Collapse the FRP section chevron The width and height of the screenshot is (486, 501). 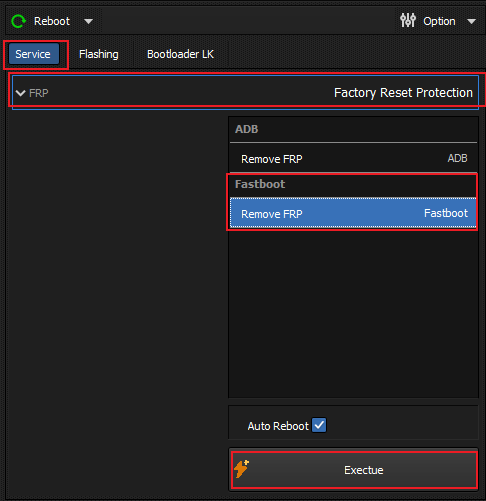[x=21, y=93]
